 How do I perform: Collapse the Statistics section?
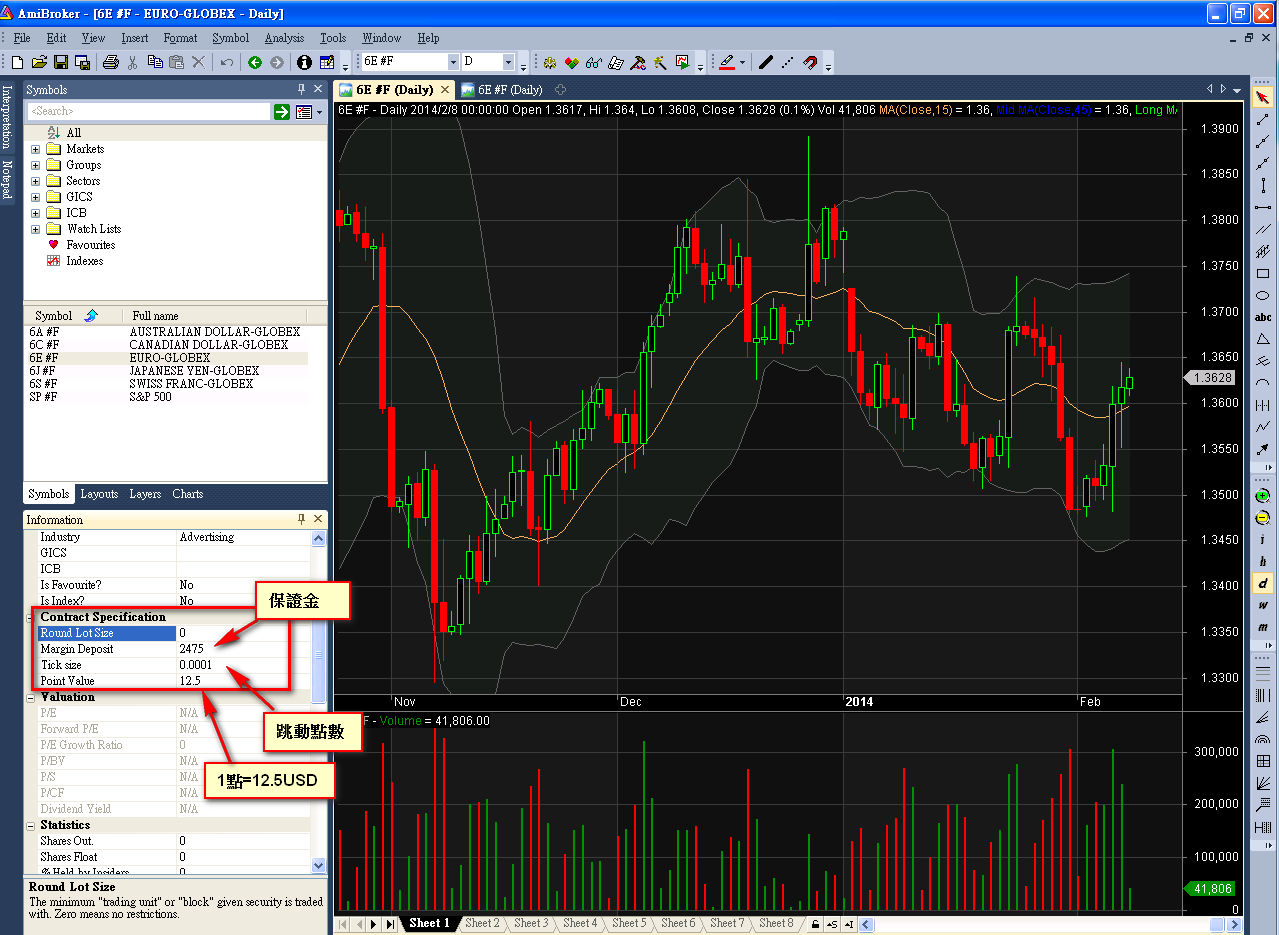point(31,825)
